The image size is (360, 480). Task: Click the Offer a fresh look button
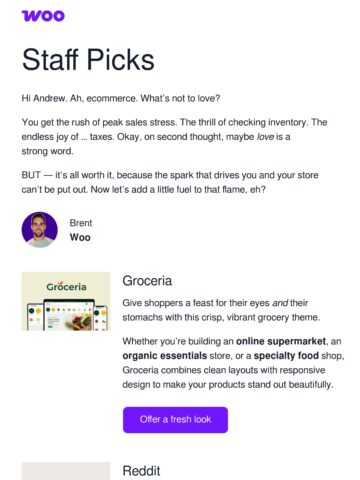click(175, 420)
